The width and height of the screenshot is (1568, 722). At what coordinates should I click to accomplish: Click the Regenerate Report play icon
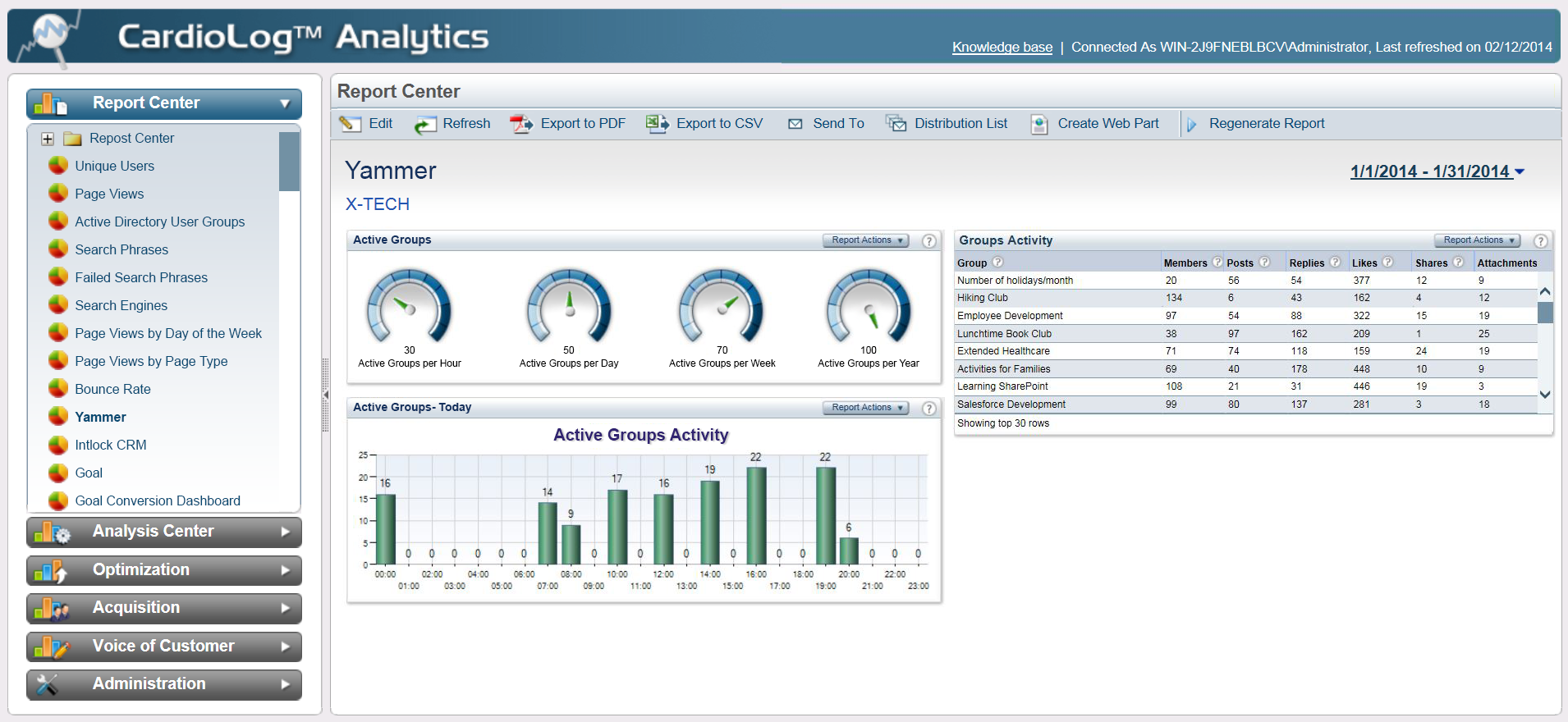(1191, 125)
